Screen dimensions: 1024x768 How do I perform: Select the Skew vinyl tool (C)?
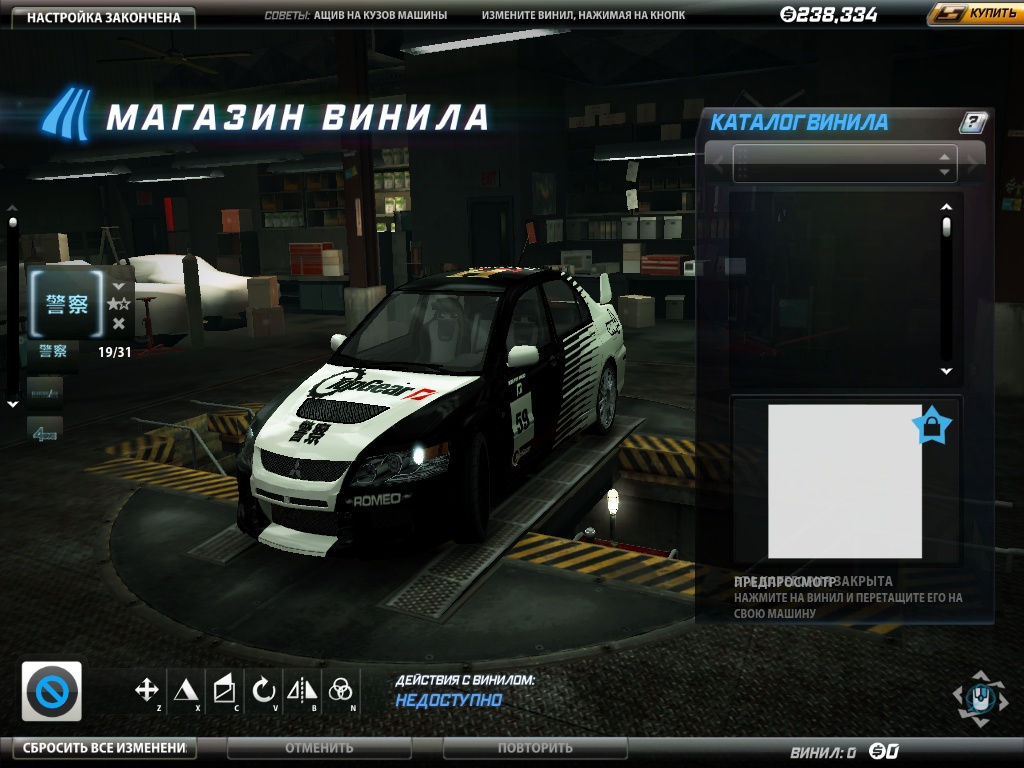pos(224,690)
